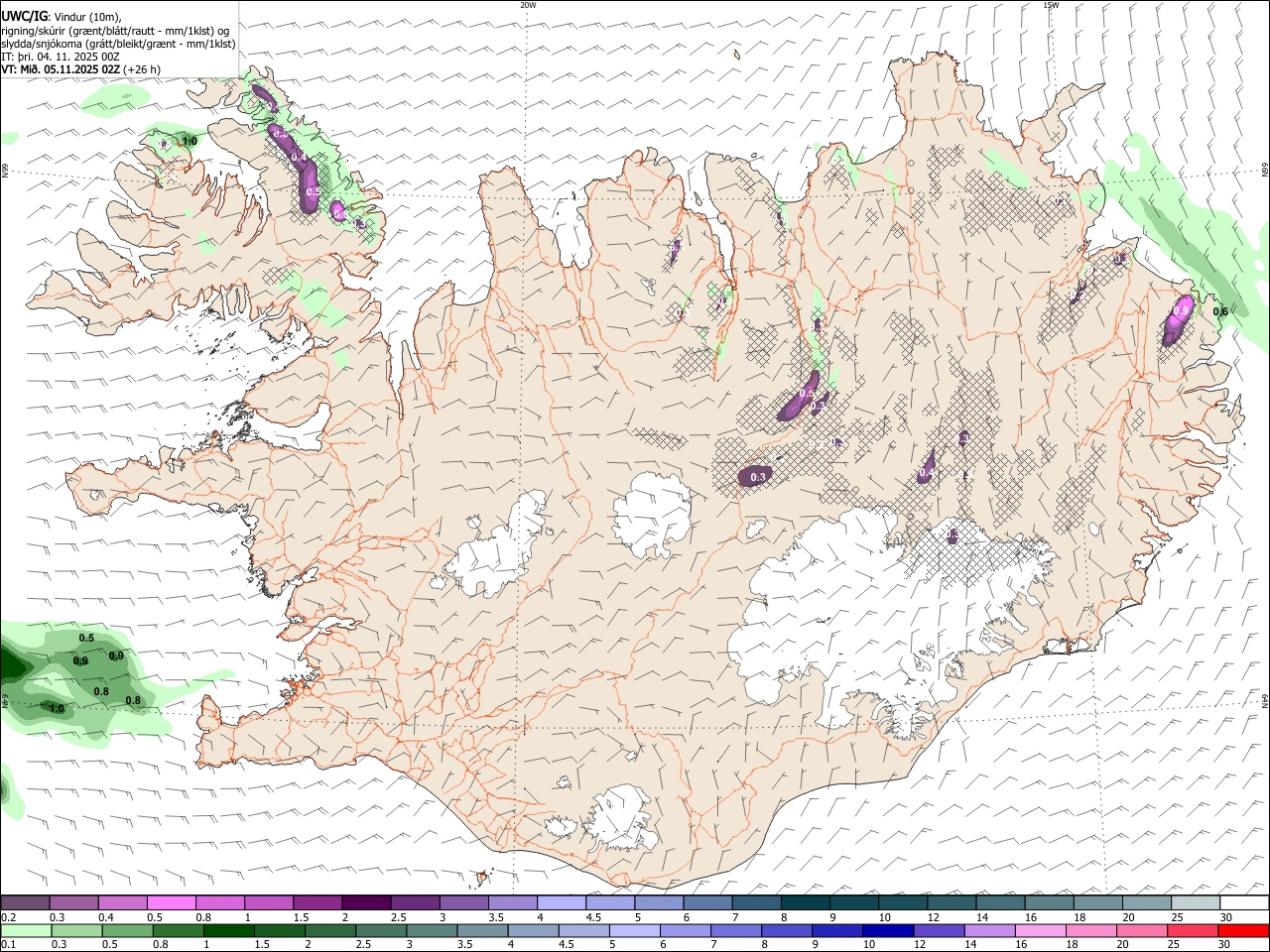Pick the purple swatch between 1.5 and 2, upper row
Viewport: 1270px width, 952px height.
[317, 902]
